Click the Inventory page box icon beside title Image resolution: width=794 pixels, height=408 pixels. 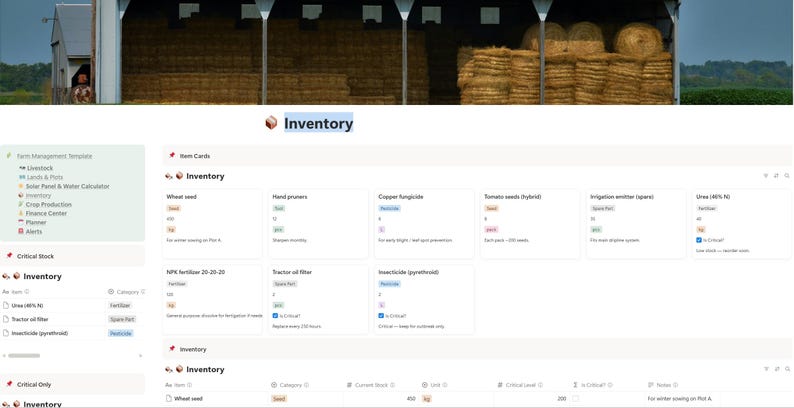click(271, 123)
